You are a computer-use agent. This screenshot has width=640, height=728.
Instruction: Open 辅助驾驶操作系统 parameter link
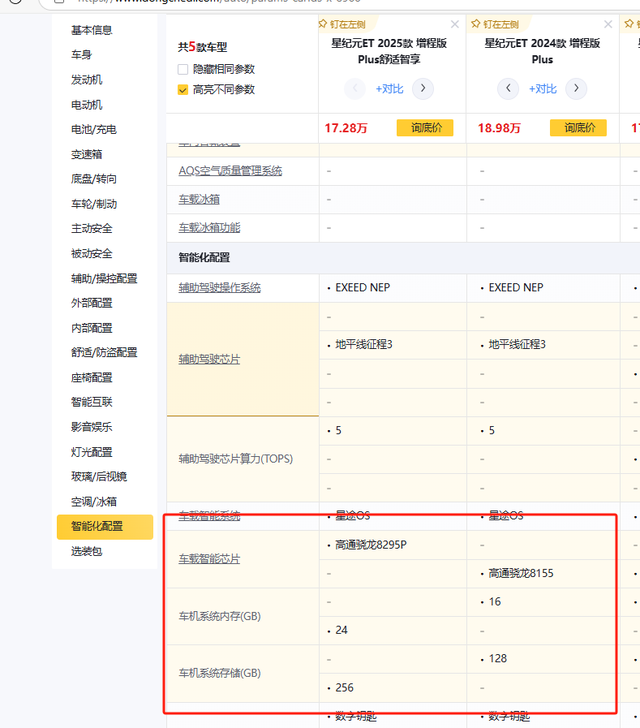[220, 288]
